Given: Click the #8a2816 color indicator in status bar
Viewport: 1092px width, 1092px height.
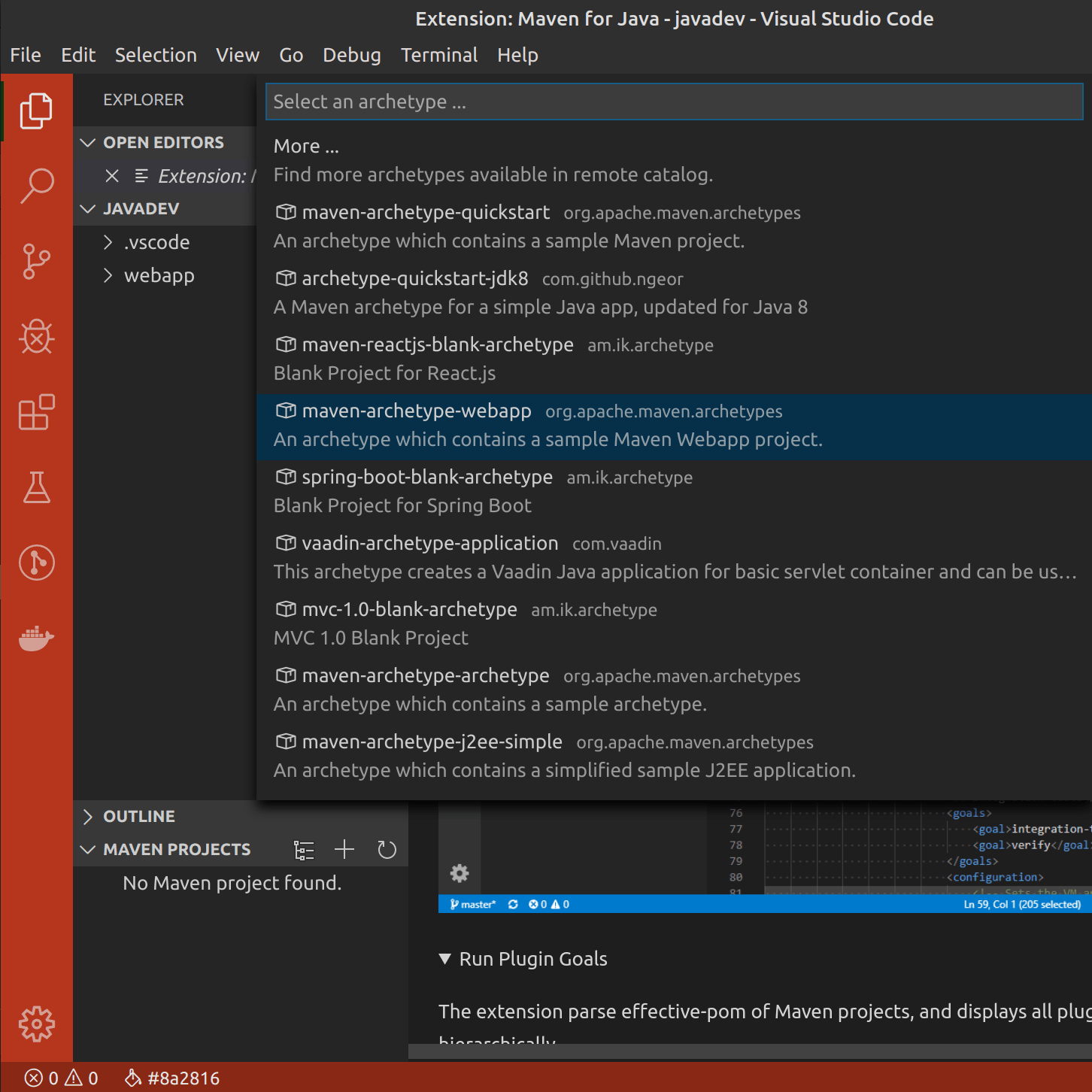Looking at the screenshot, I should 172,1078.
